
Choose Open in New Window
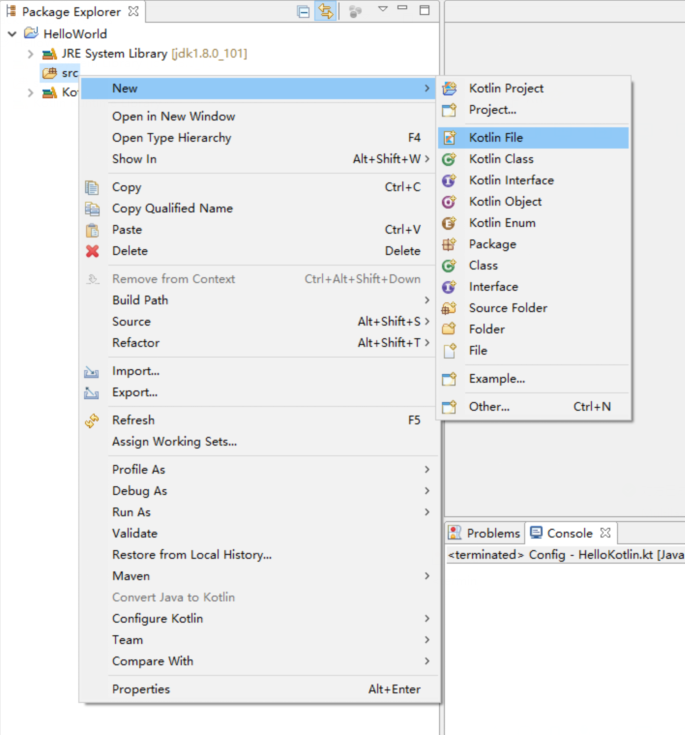pyautogui.click(x=258, y=116)
